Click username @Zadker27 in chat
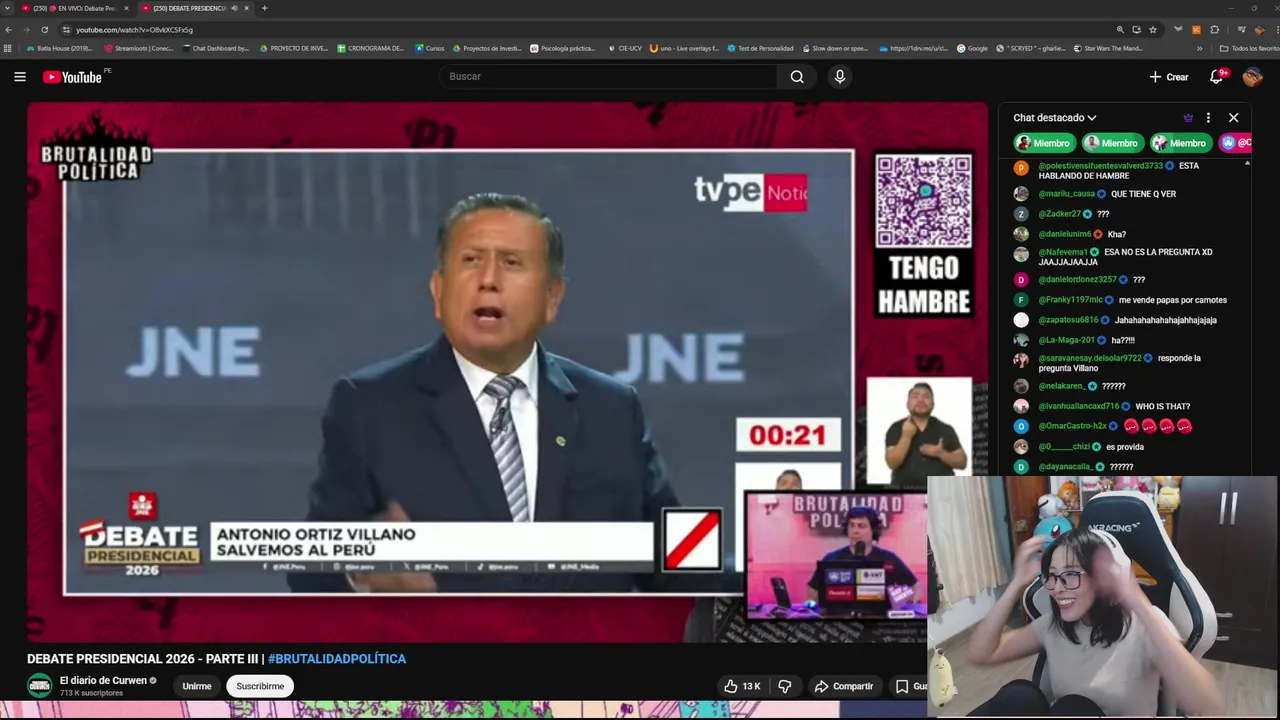This screenshot has height=720, width=1280. (1059, 214)
